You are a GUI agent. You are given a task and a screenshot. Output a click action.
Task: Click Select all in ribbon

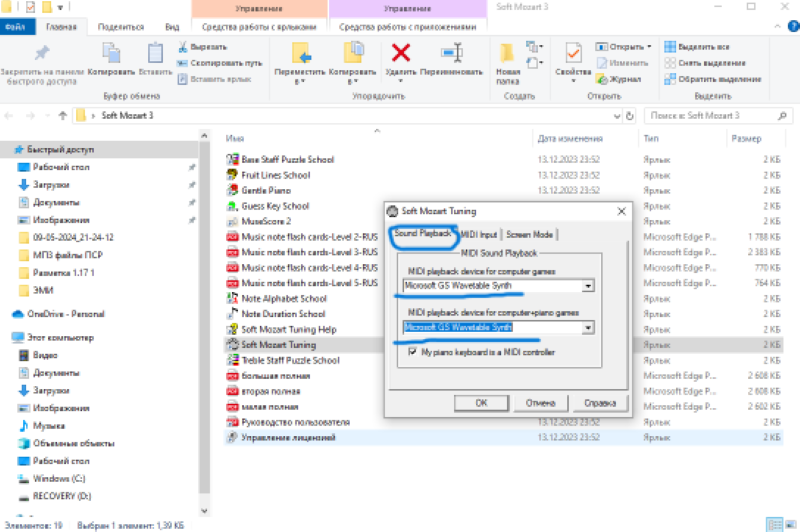pyautogui.click(x=697, y=47)
